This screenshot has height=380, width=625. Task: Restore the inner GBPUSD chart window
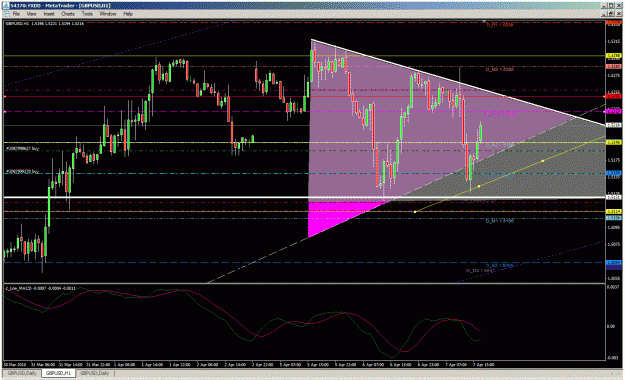click(x=611, y=14)
